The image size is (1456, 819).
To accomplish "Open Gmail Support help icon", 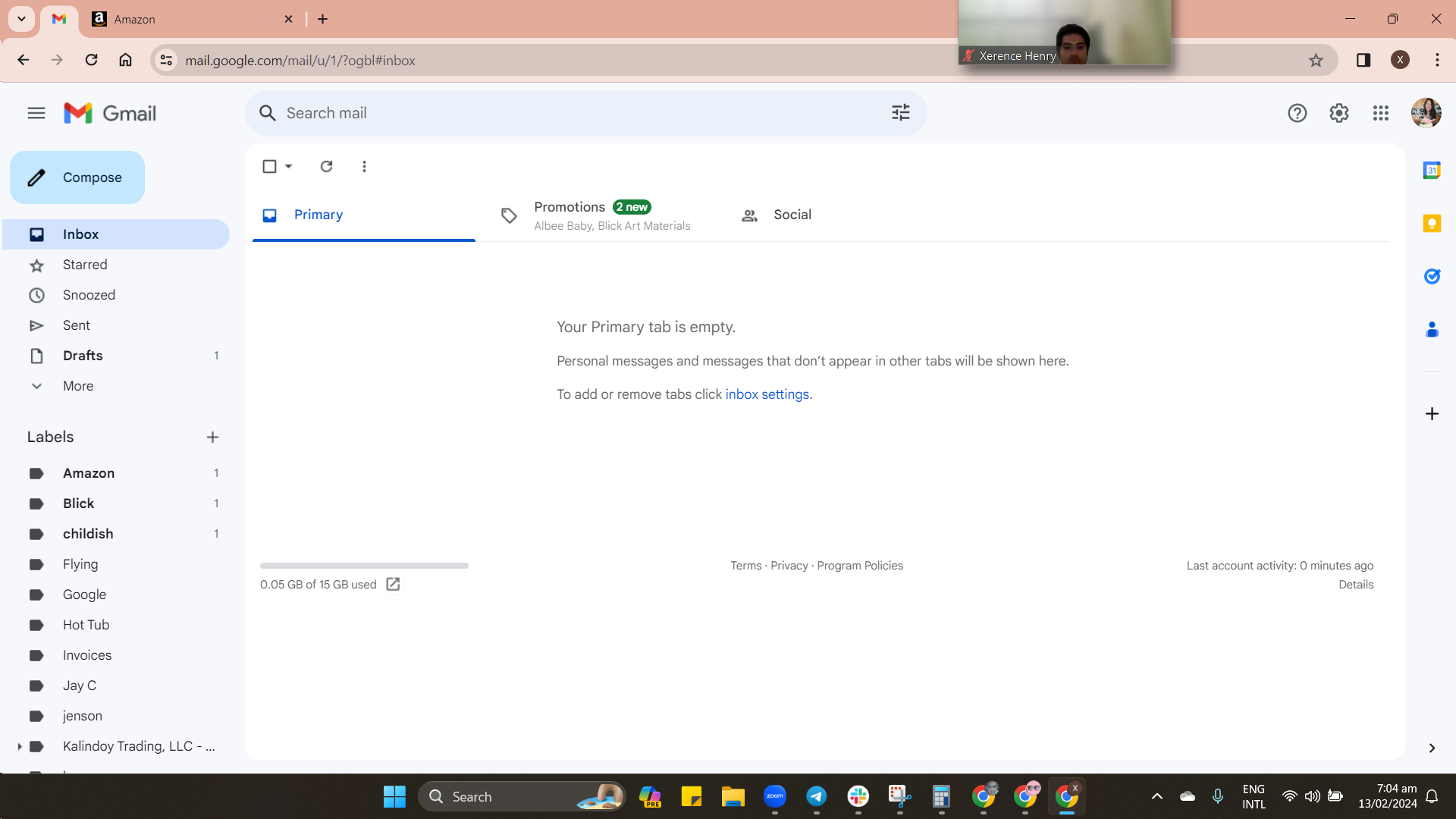I will coord(1297,113).
